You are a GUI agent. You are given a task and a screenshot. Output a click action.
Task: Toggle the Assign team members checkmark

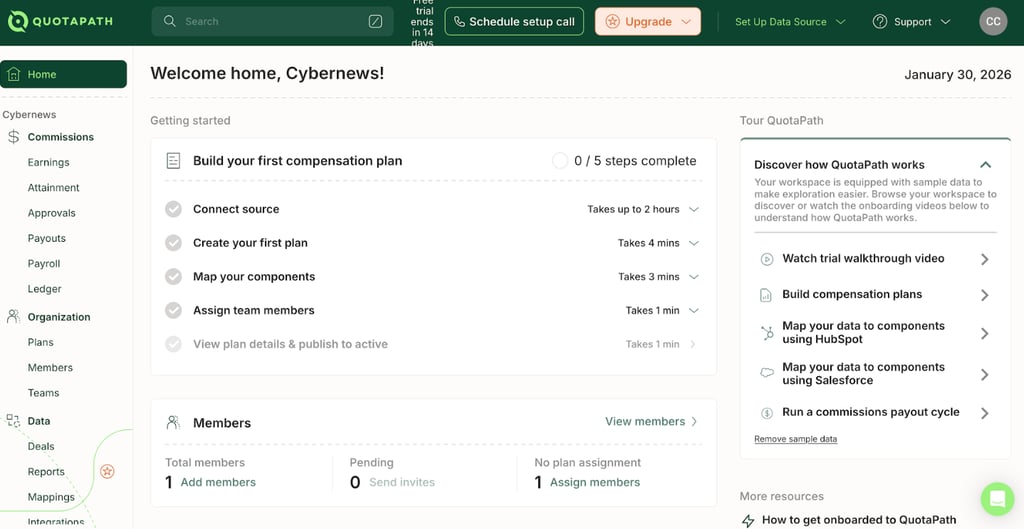pyautogui.click(x=173, y=310)
